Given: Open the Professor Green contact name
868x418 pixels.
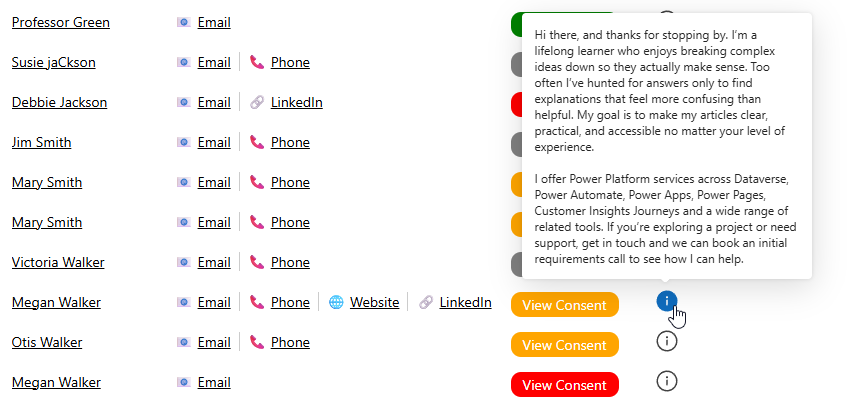Looking at the screenshot, I should pos(61,22).
